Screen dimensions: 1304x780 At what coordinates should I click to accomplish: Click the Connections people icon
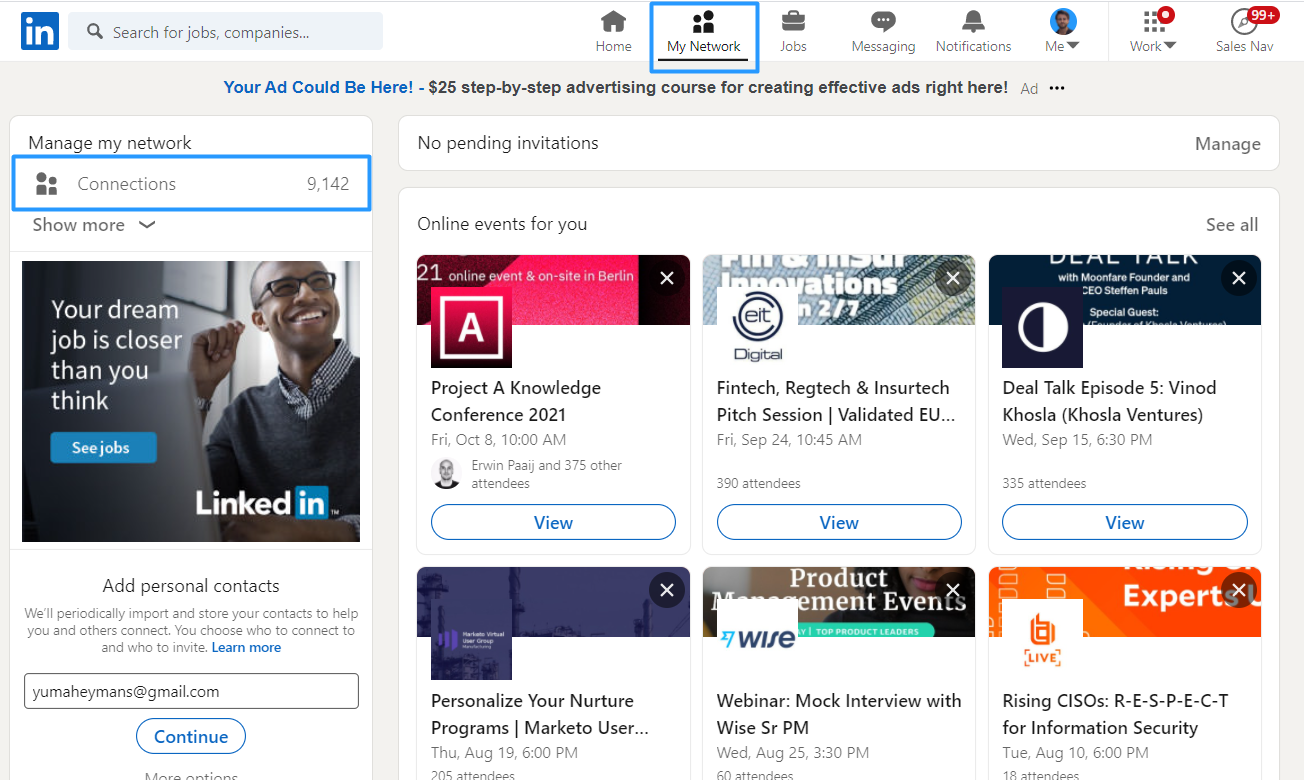pos(46,183)
